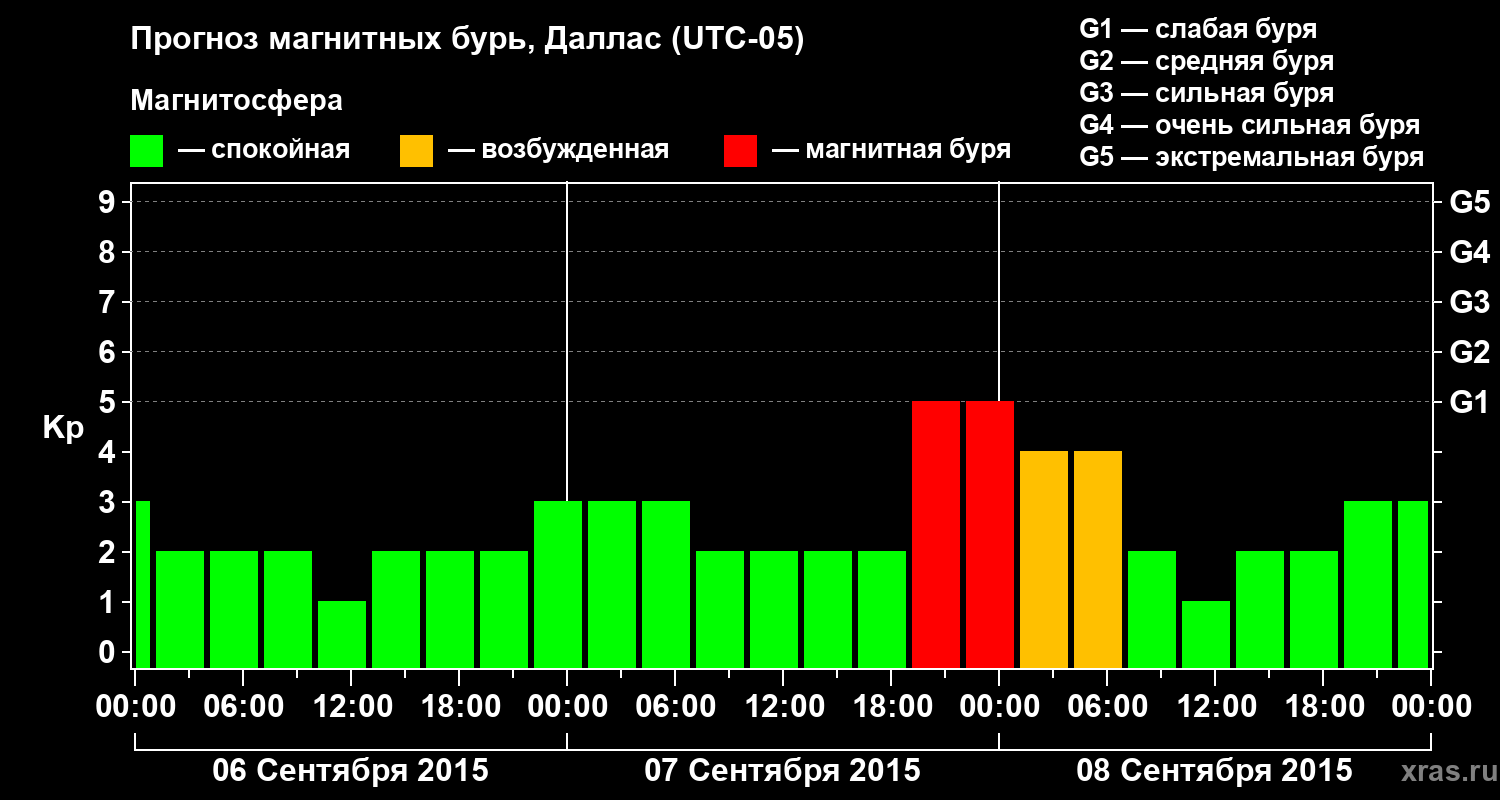Click Kp 1 bar on 06 Сентября
The image size is (1500, 800).
342,634
